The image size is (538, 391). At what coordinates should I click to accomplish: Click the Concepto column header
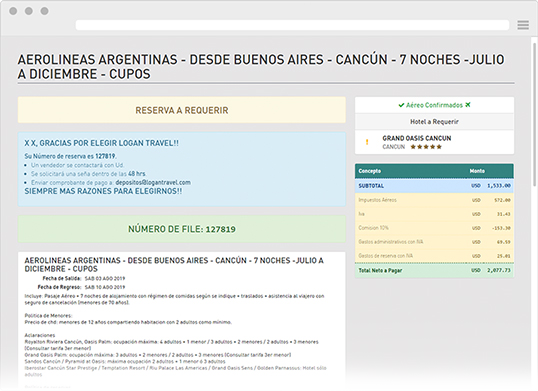370,171
